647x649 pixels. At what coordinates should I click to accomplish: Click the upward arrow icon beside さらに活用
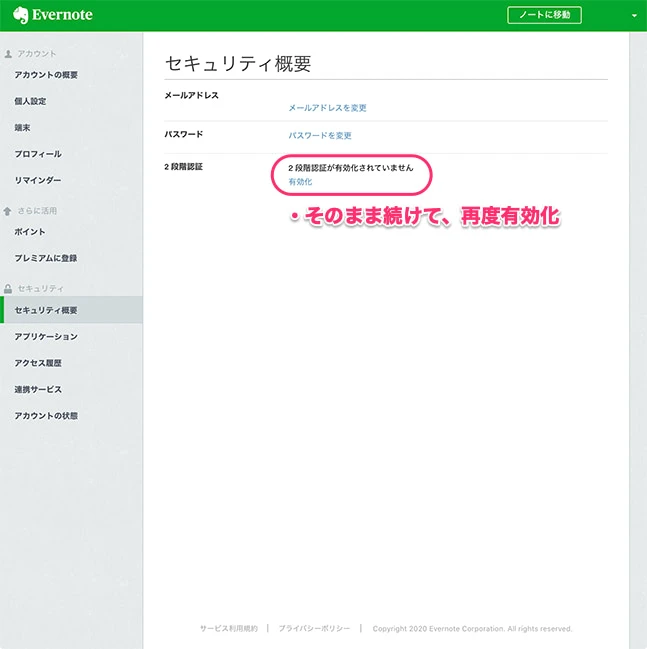pos(8,211)
